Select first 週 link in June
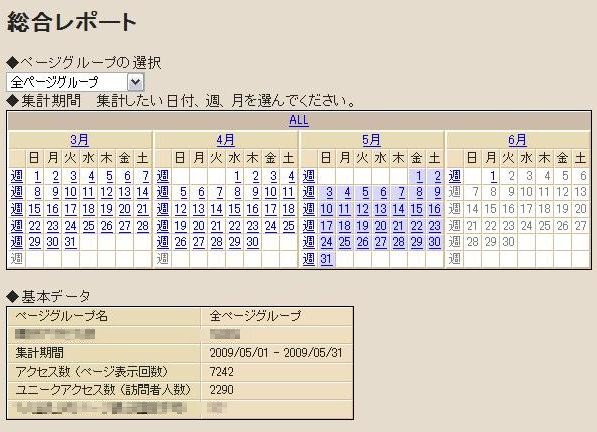Screen dimensions: 597x432 point(455,176)
